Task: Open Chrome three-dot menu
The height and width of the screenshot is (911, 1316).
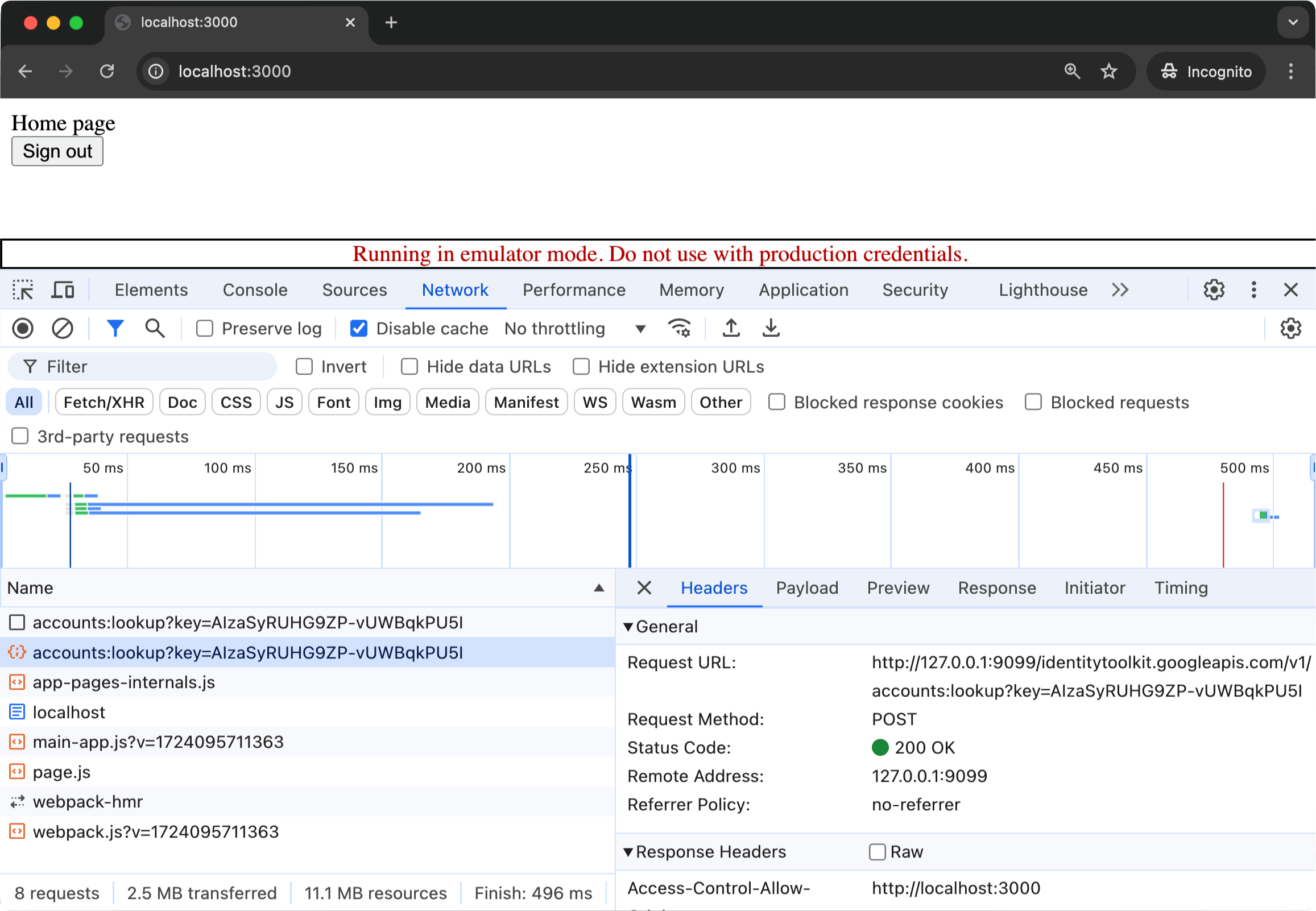Action: pos(1291,71)
